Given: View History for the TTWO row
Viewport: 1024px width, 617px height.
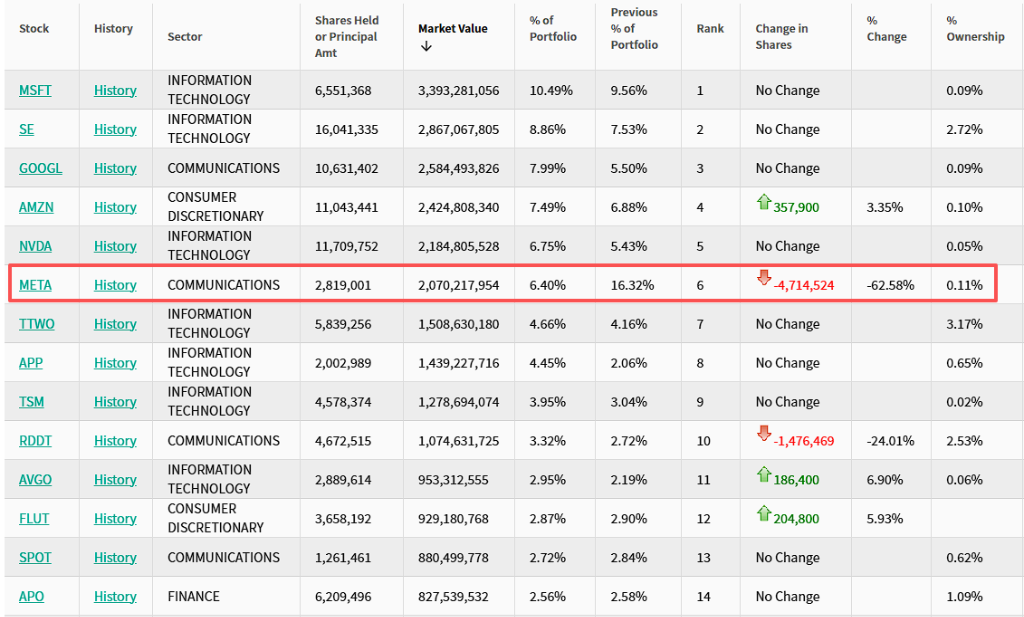Looking at the screenshot, I should tap(115, 324).
